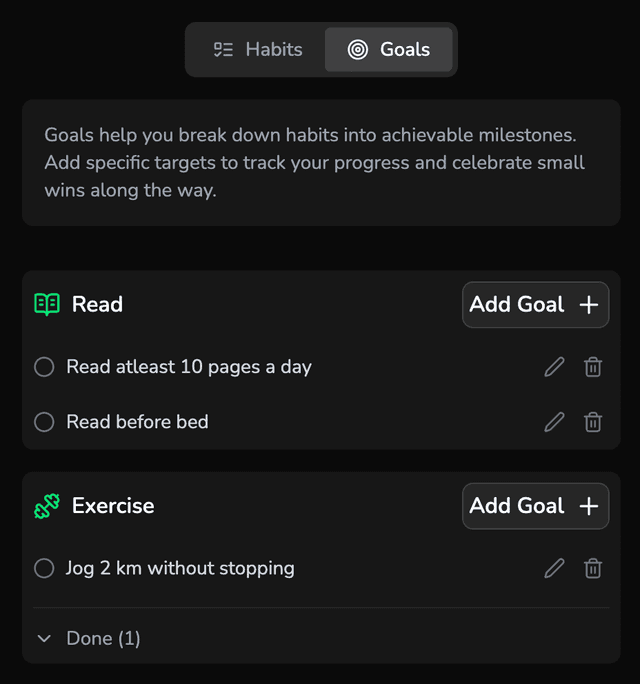The image size is (640, 684).
Task: Click the green book icon beside Read
Action: (x=47, y=304)
